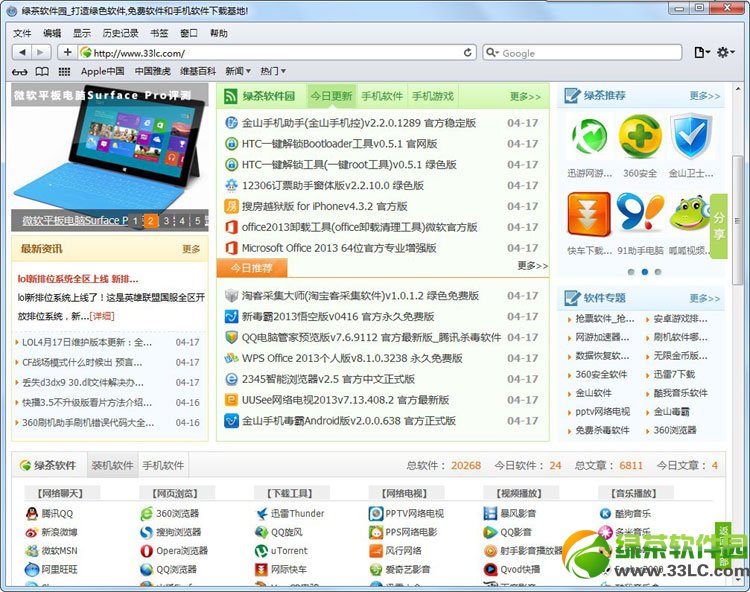This screenshot has width=750, height=592.
Task: Go forward with the forward arrow button
Action: pos(41,52)
